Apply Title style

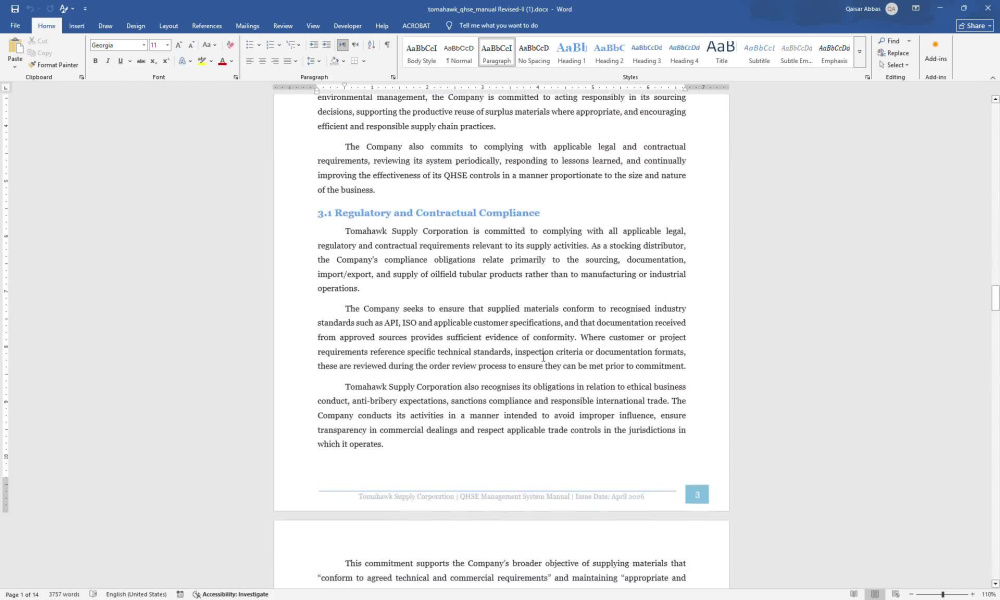pyautogui.click(x=721, y=52)
